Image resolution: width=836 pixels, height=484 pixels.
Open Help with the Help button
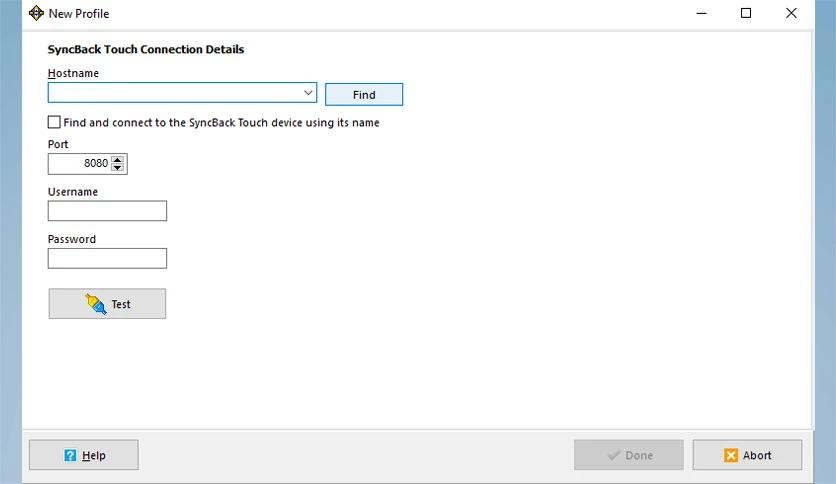point(84,455)
